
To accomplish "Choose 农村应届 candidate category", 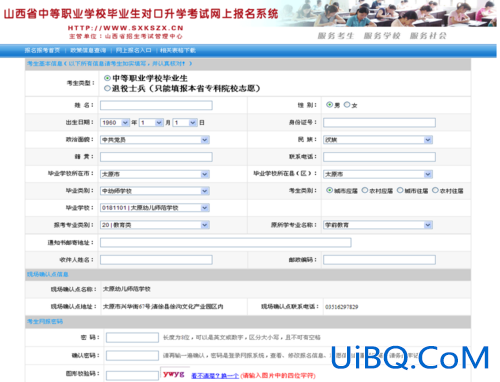I will (x=365, y=190).
